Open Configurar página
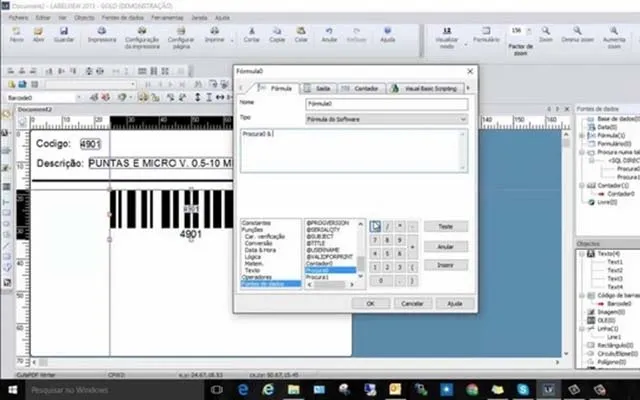The width and height of the screenshot is (640, 400). pyautogui.click(x=181, y=31)
